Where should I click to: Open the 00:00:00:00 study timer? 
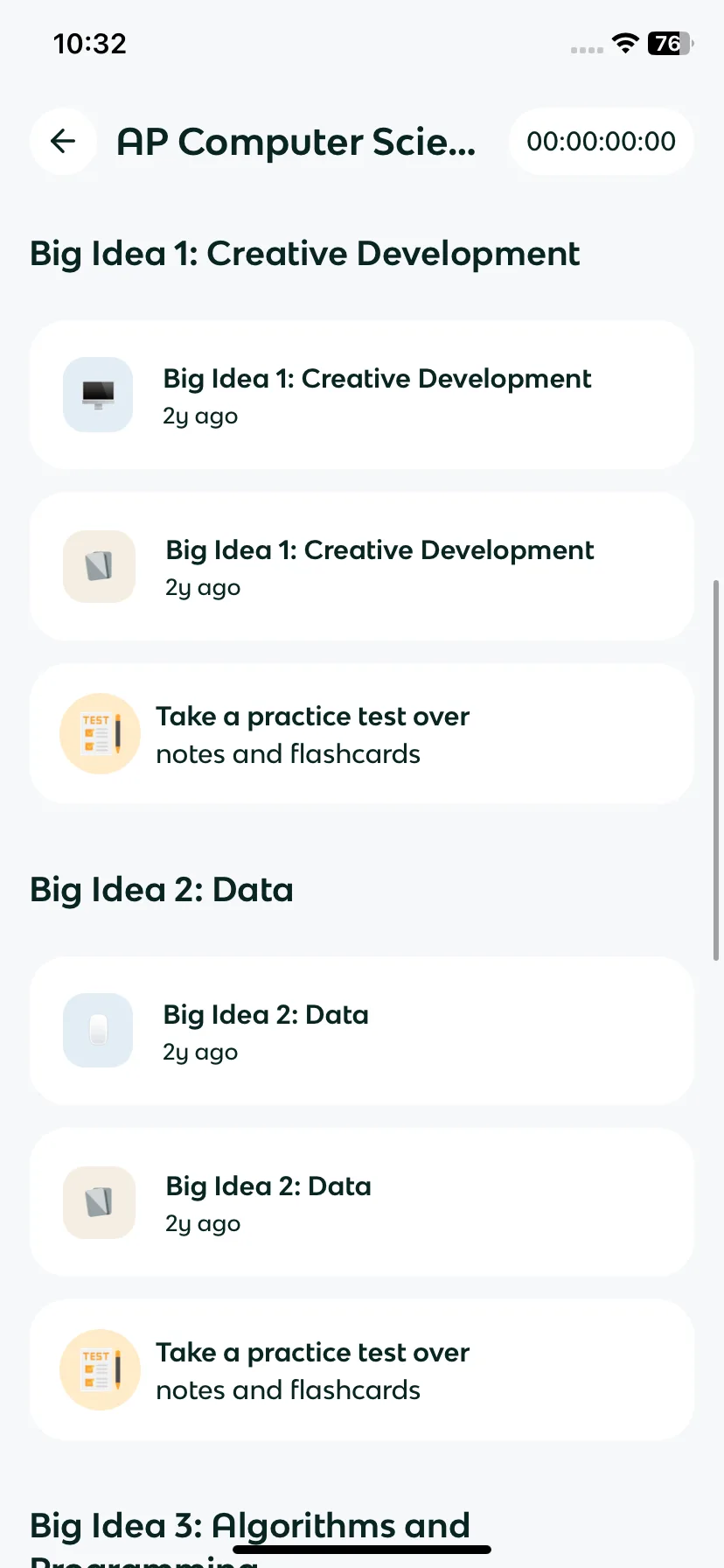coord(602,141)
